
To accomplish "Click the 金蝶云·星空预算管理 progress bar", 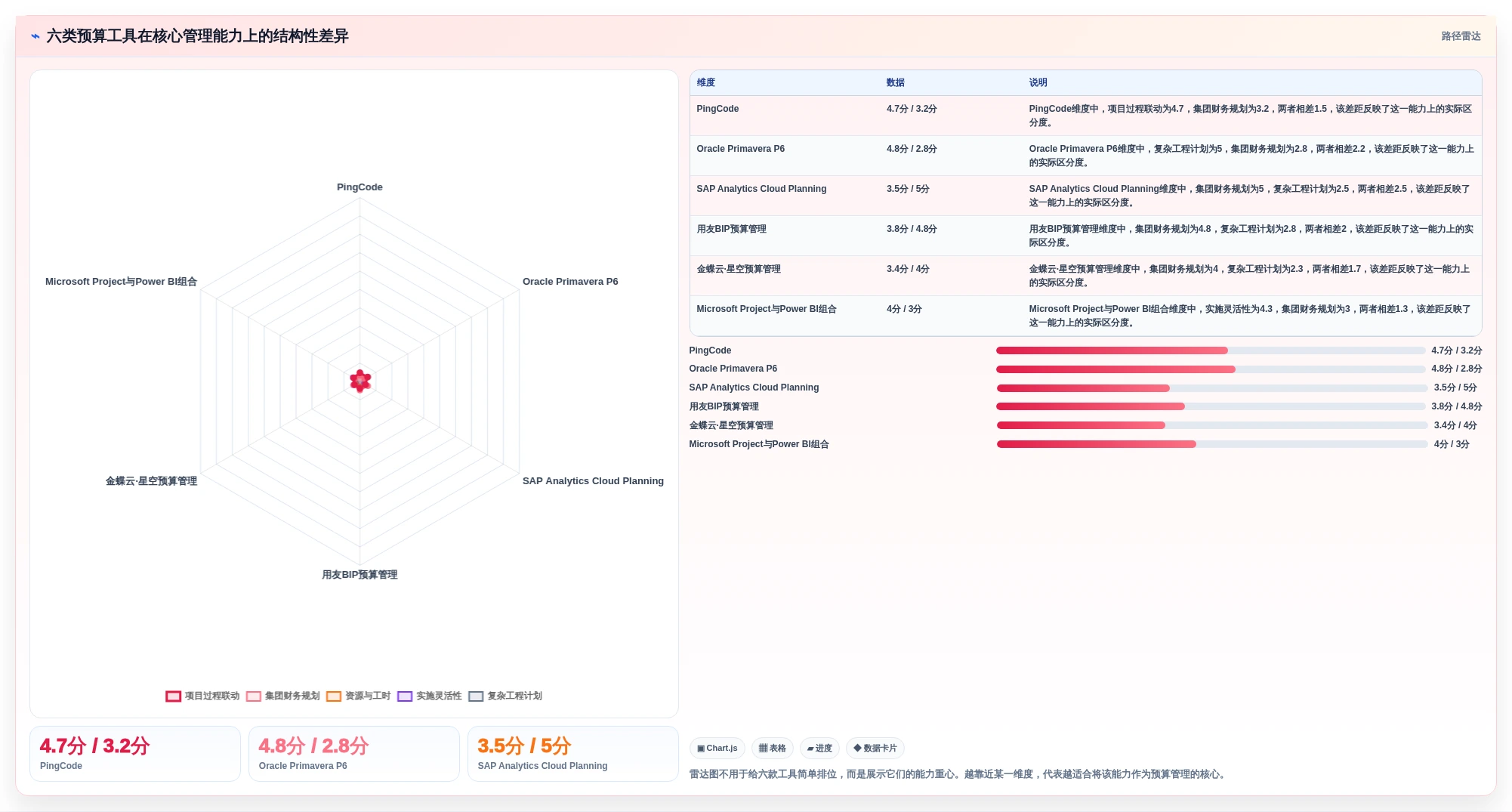I will click(x=1212, y=425).
